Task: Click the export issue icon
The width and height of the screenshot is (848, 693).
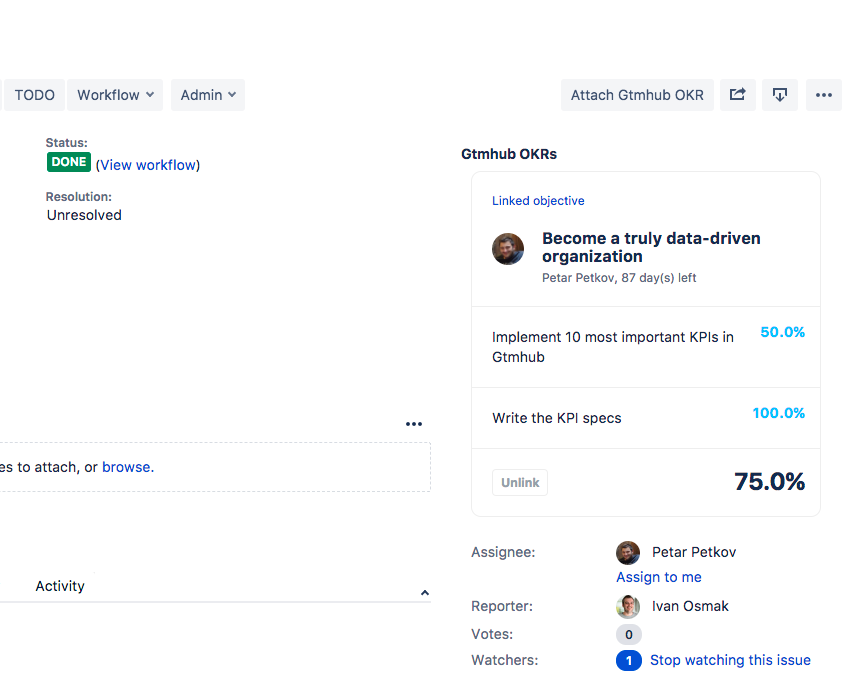Action: coord(780,95)
